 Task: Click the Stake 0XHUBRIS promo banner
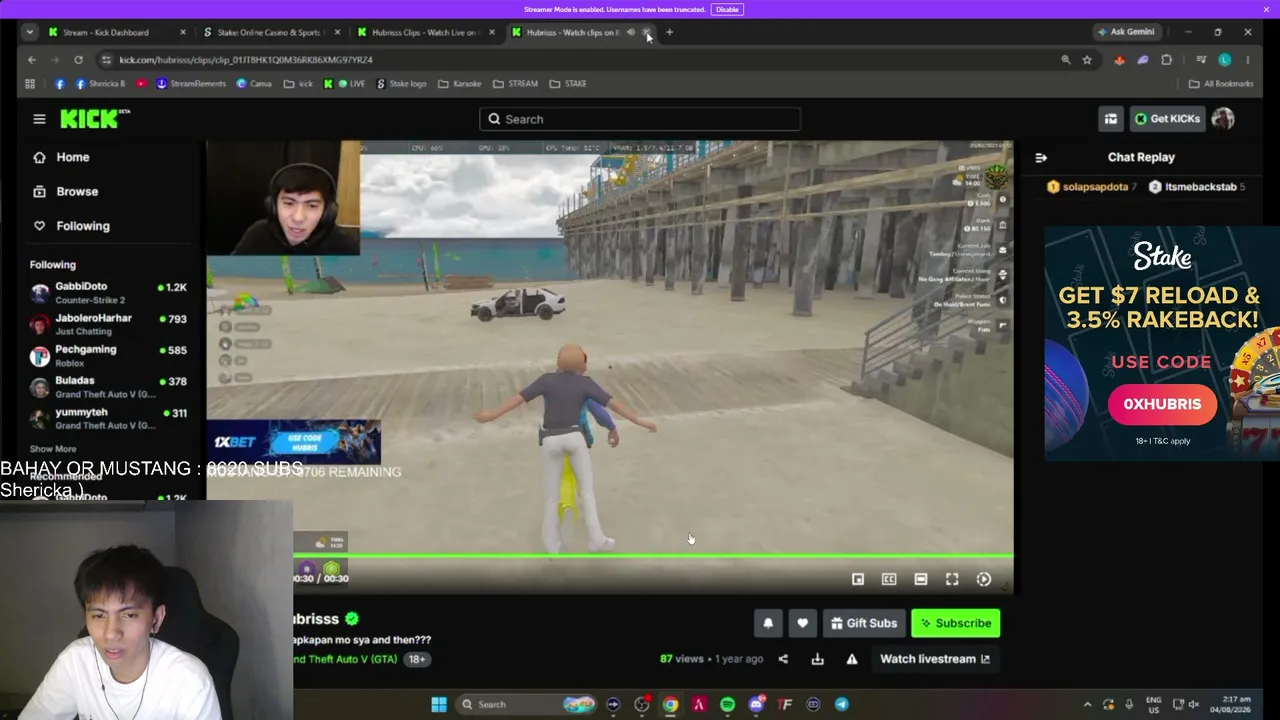tap(1162, 344)
